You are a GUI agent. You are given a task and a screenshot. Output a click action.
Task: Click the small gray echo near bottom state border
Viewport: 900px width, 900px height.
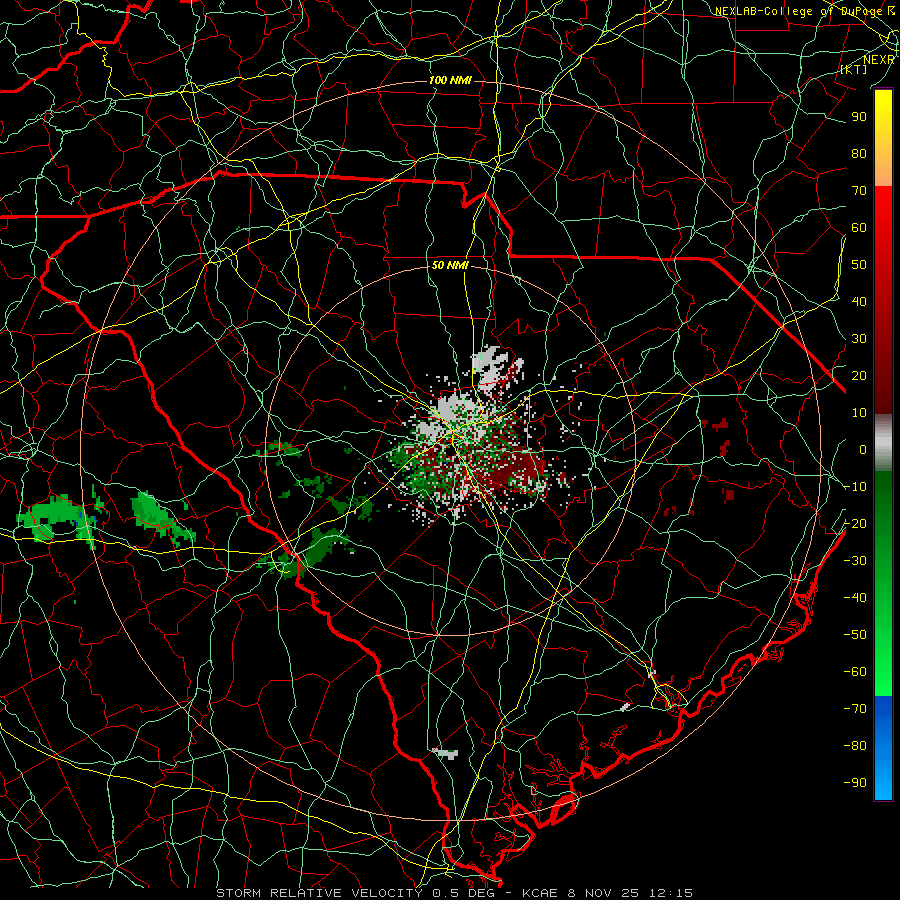[446, 753]
